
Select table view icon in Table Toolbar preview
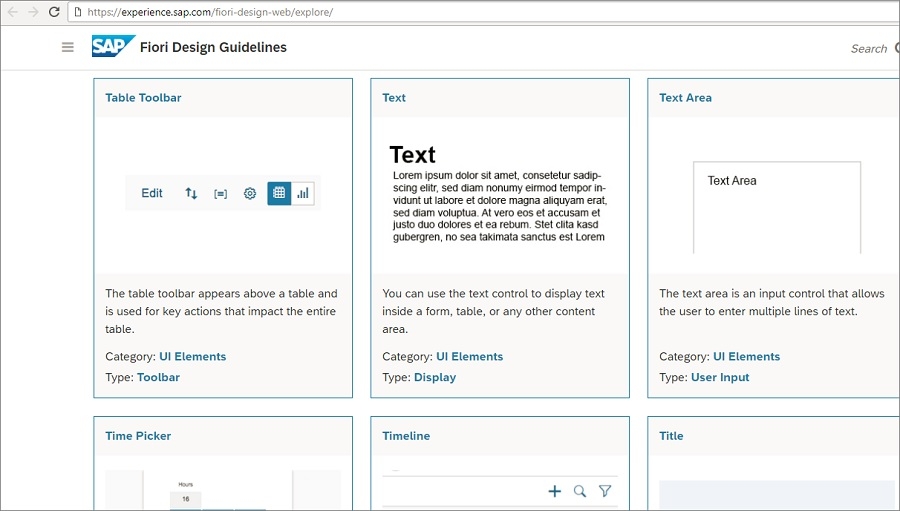point(279,193)
